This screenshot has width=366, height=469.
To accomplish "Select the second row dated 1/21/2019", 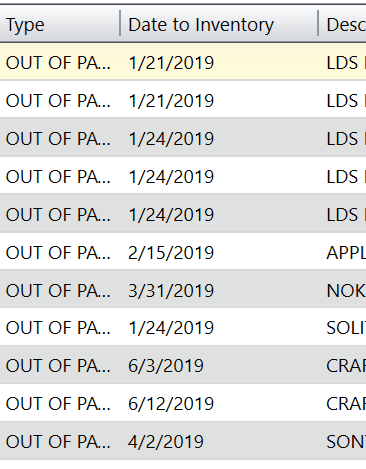I will click(183, 100).
